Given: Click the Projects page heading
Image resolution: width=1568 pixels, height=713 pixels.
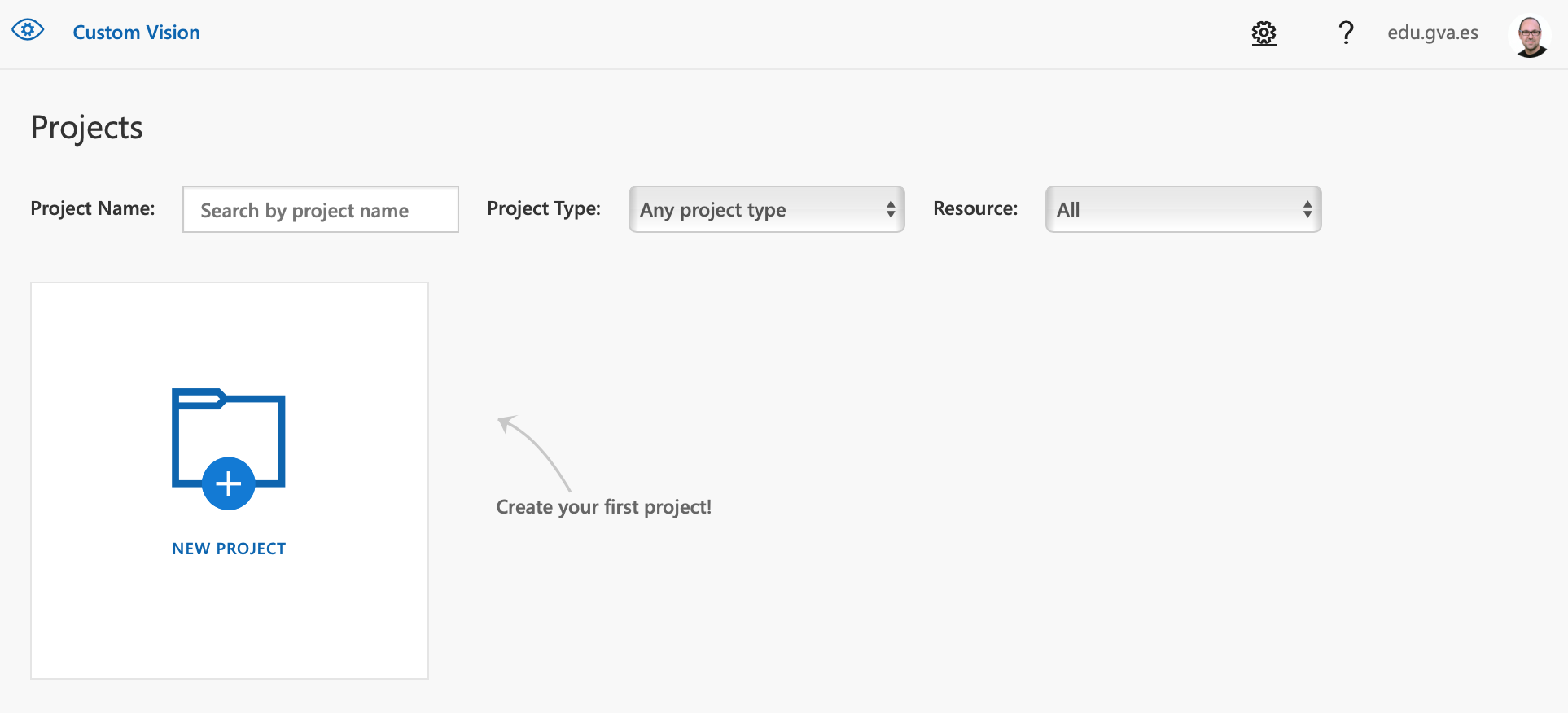Looking at the screenshot, I should [x=87, y=128].
